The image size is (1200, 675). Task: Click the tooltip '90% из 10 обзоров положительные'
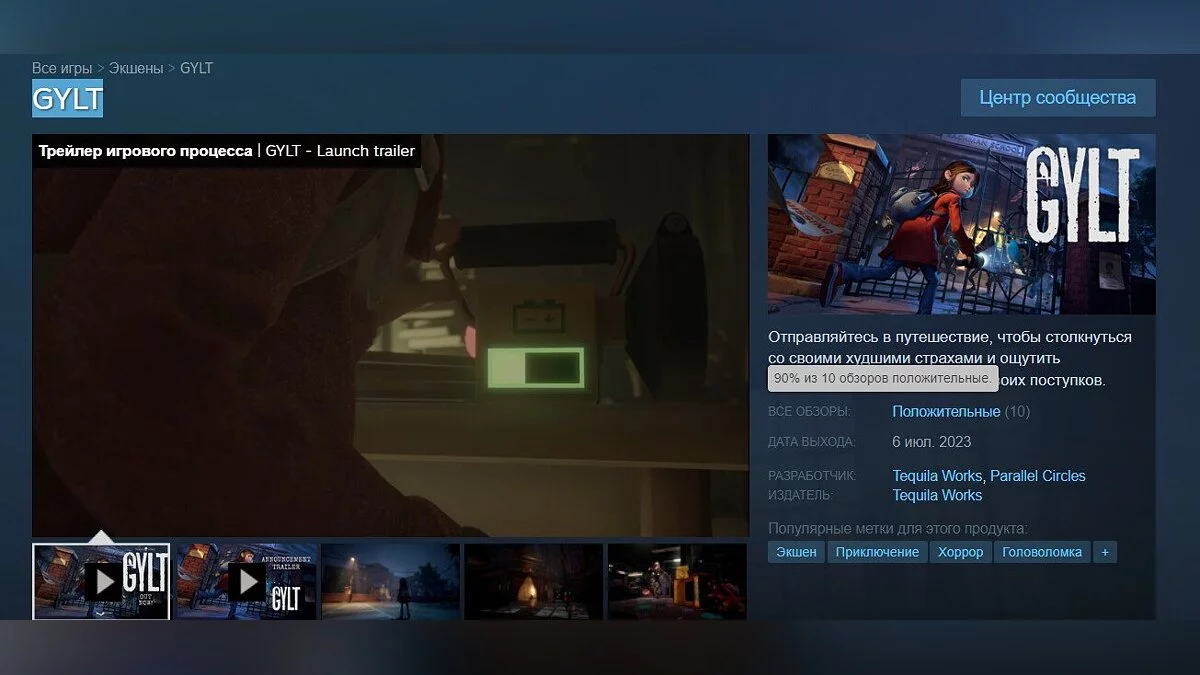pyautogui.click(x=883, y=379)
